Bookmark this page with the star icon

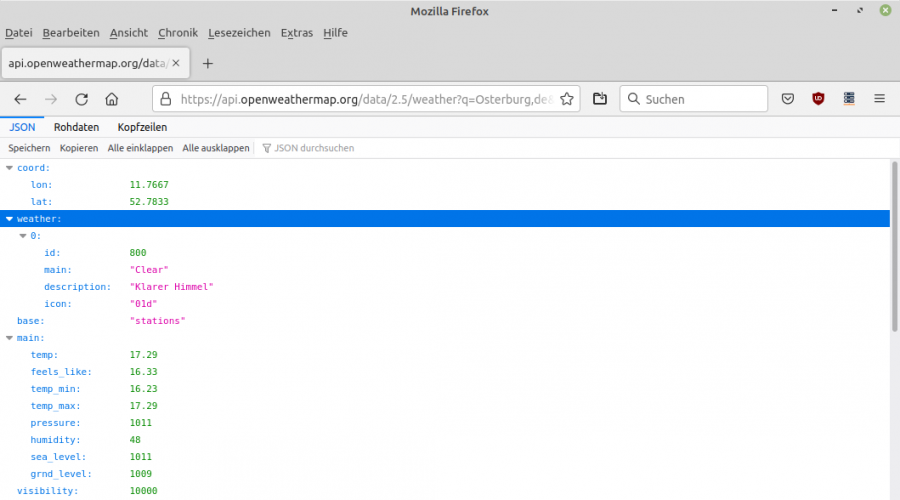(567, 99)
